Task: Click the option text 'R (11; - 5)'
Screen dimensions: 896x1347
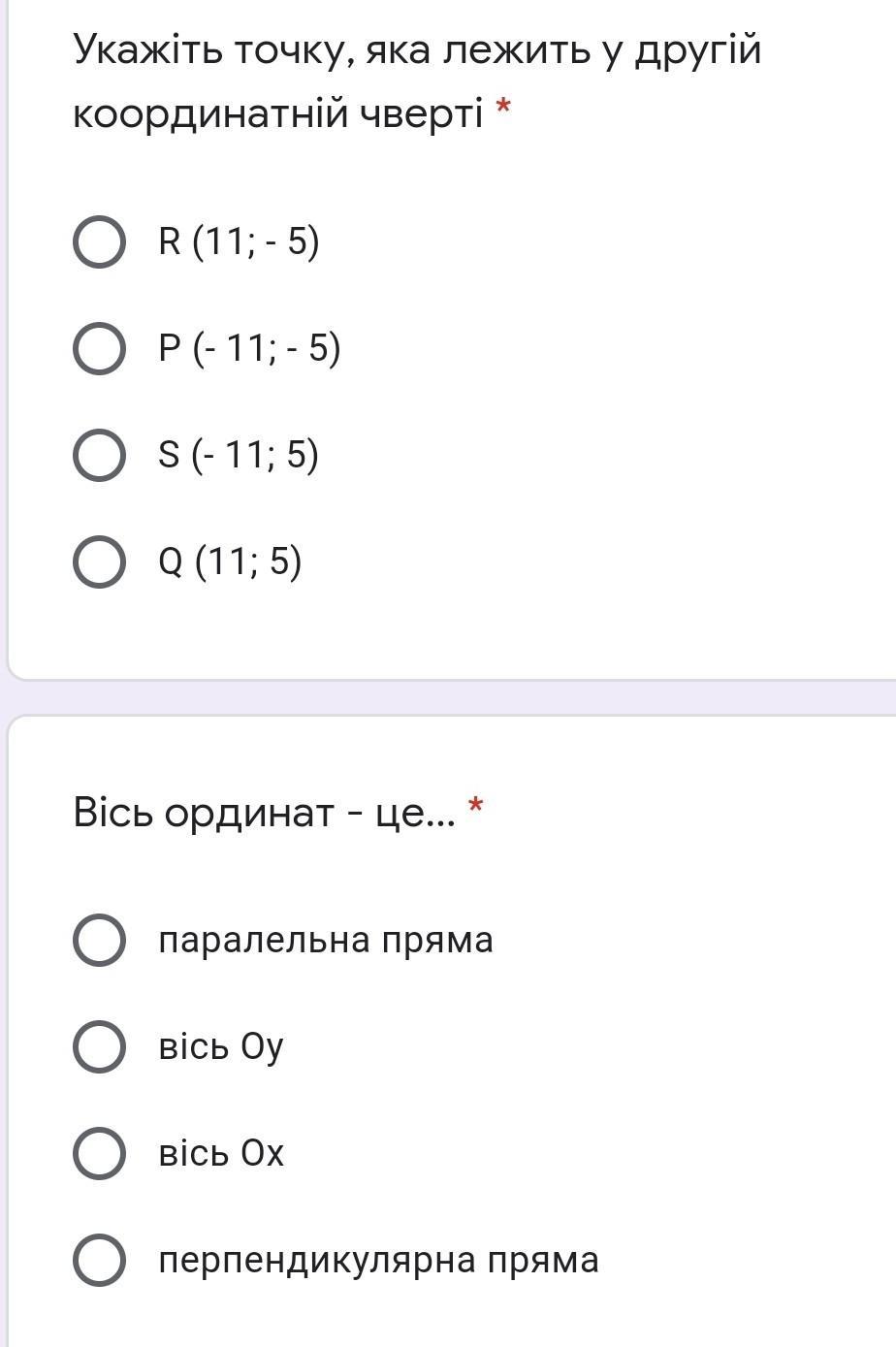Action: (239, 242)
